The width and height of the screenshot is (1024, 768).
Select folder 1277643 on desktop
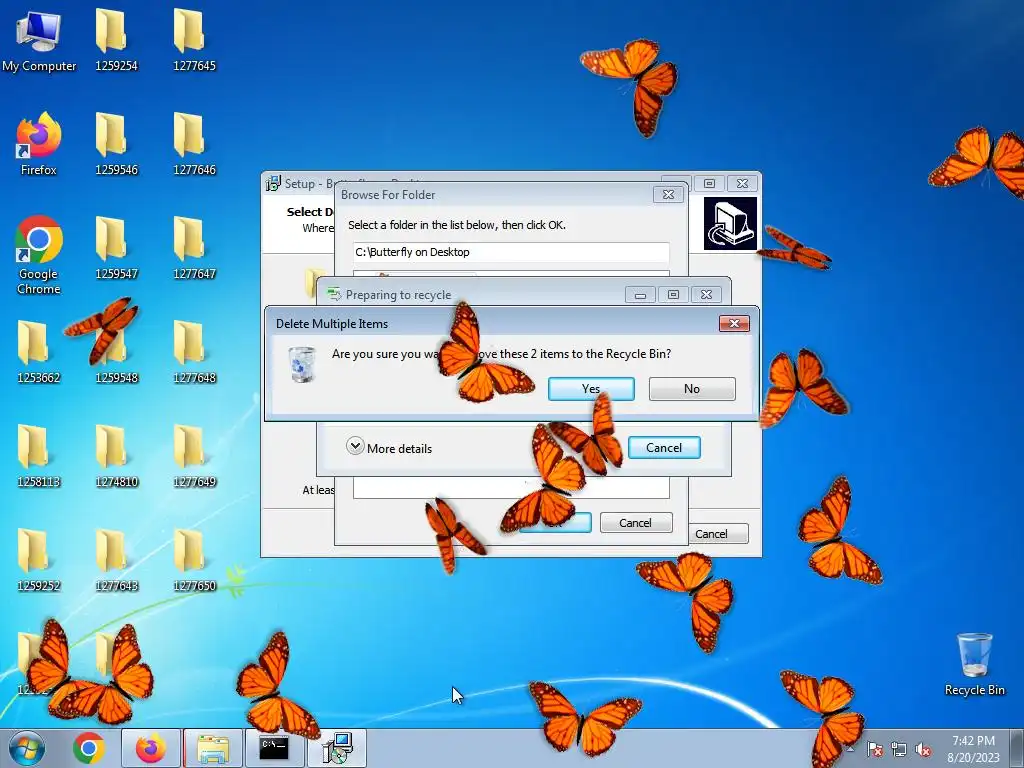click(116, 561)
